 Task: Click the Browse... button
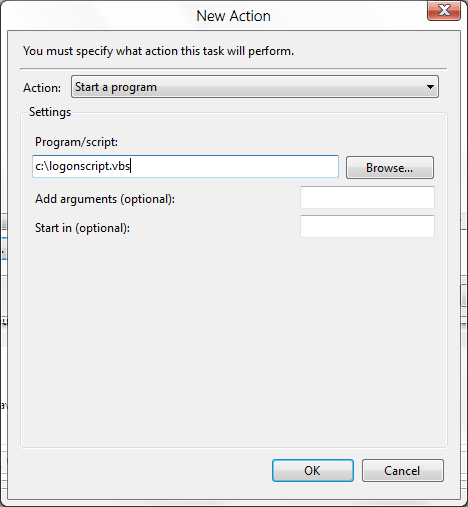tap(390, 168)
